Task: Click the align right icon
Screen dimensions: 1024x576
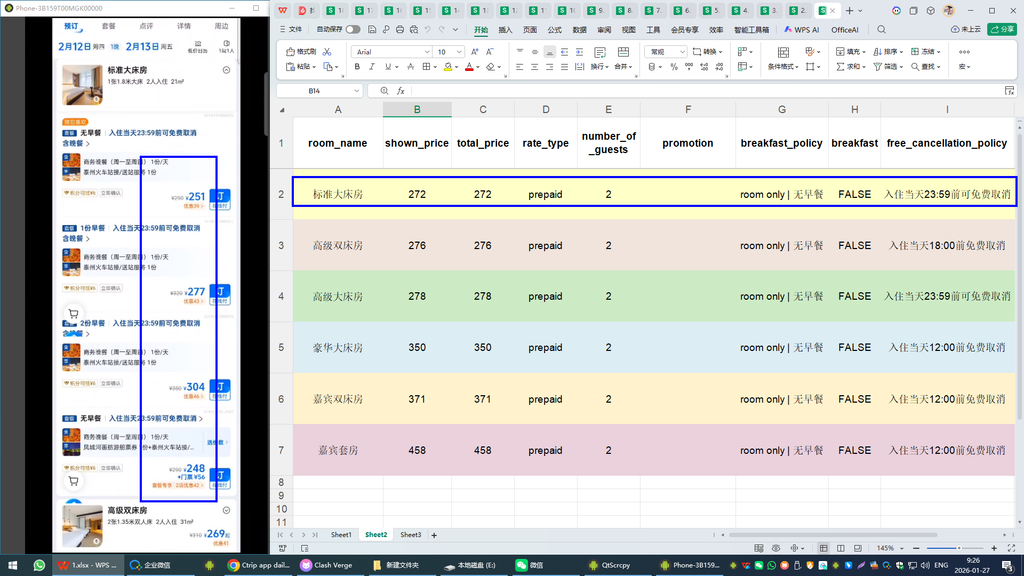Action: 549,67
